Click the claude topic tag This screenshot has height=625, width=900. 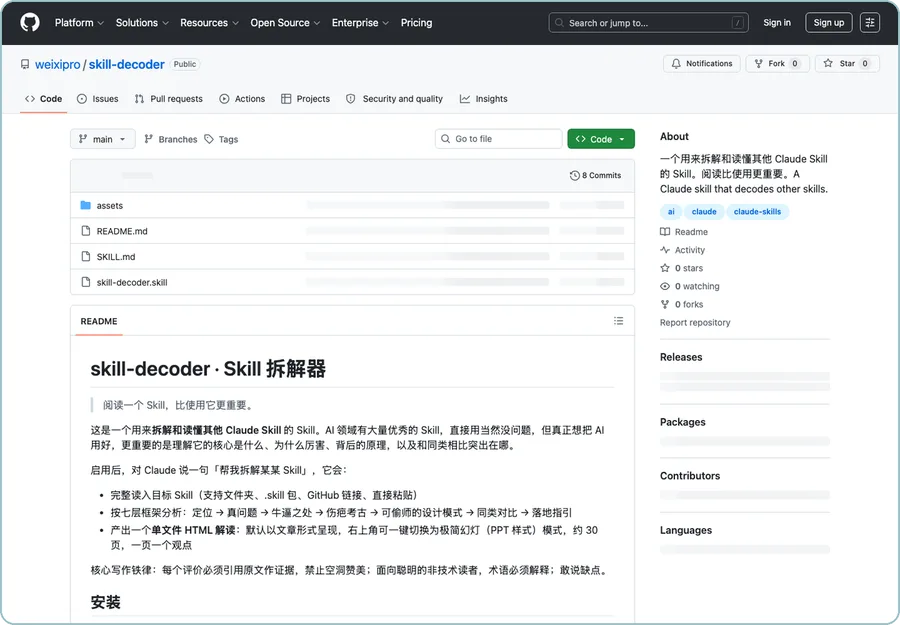pyautogui.click(x=704, y=212)
